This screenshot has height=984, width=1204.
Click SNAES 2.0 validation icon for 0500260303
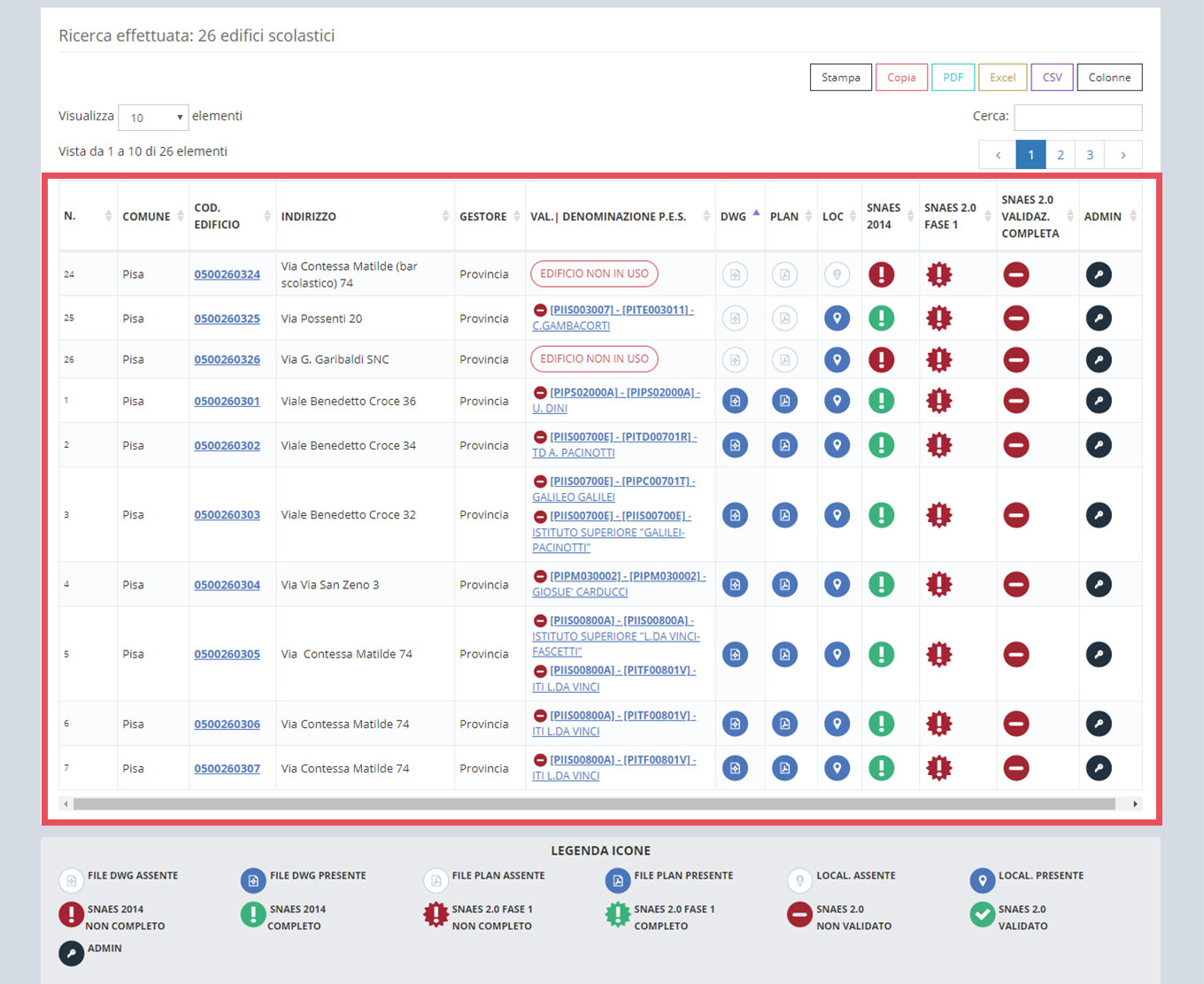click(1016, 515)
